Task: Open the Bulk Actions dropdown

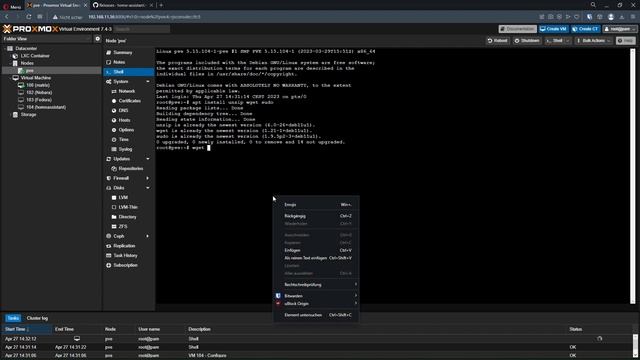Action: (593, 41)
